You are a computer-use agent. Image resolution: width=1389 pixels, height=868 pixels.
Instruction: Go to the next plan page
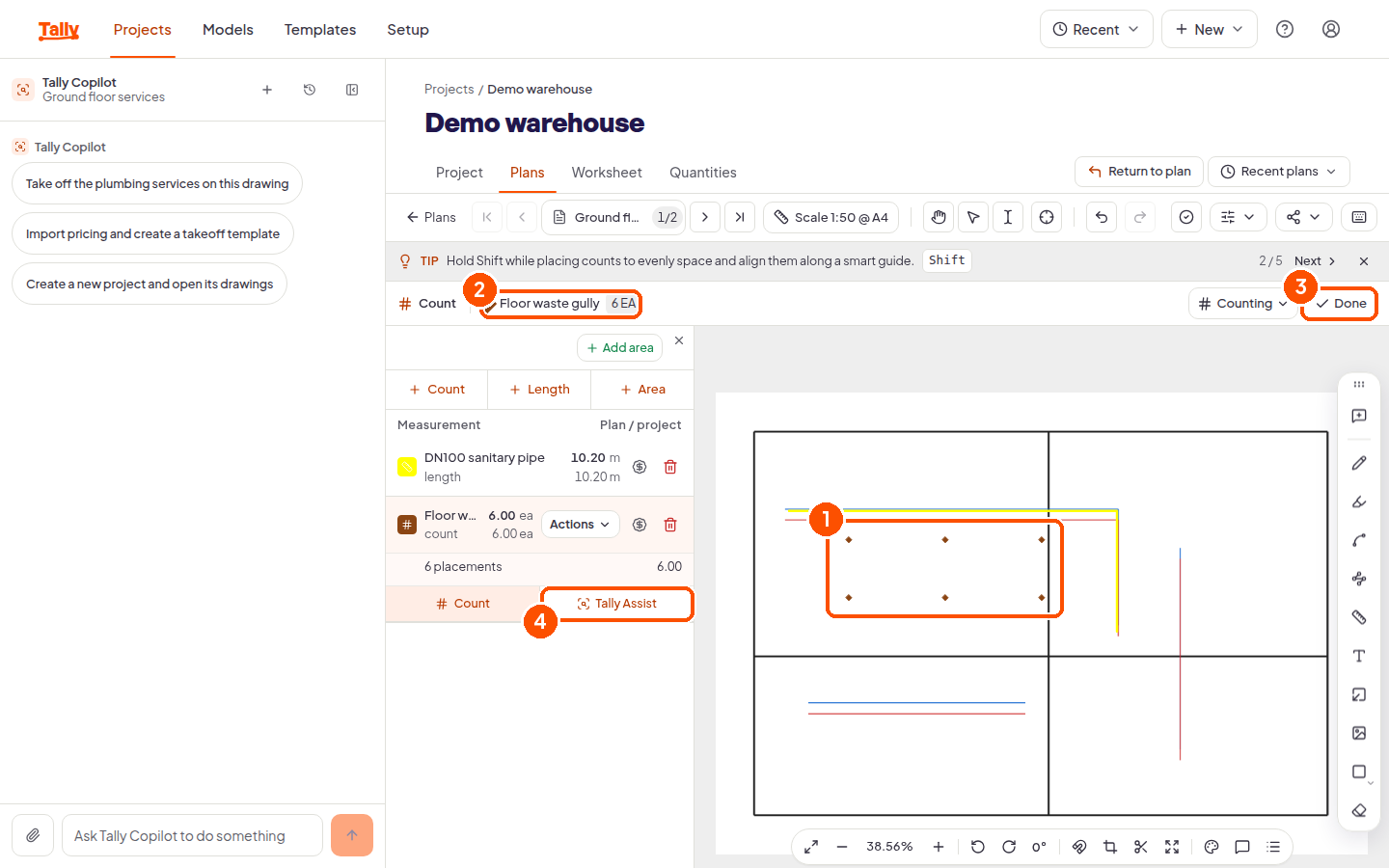(705, 217)
